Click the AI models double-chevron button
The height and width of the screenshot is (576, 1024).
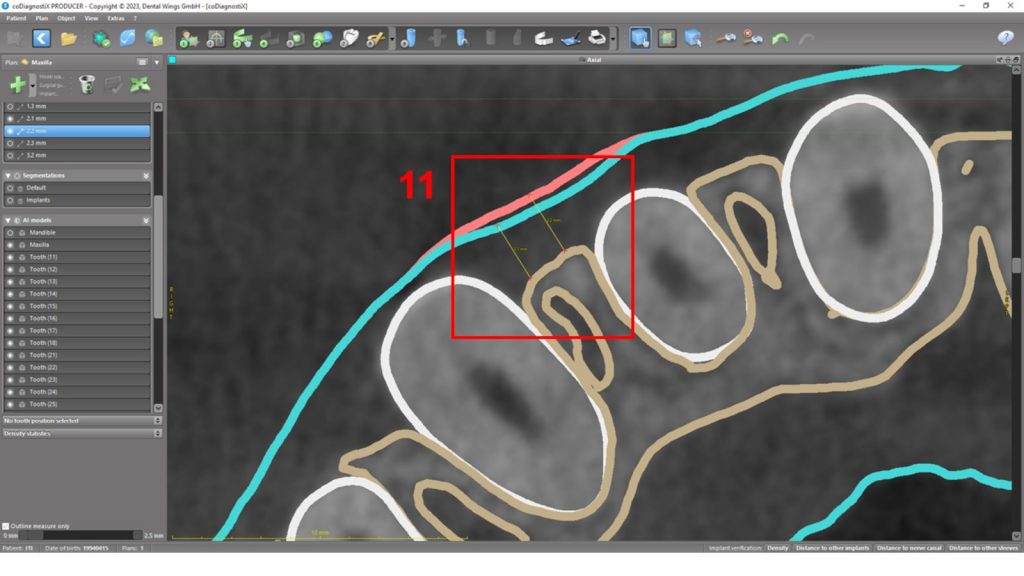pos(146,221)
